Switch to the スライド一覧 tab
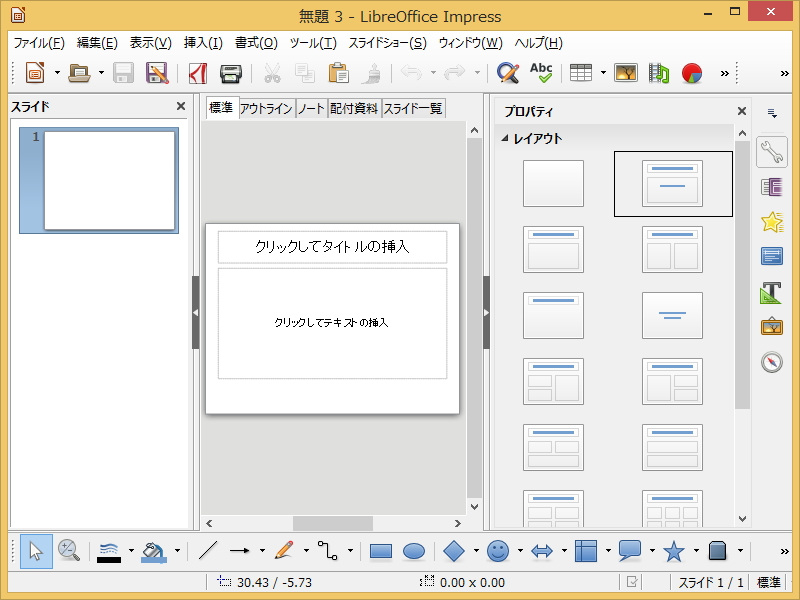Viewport: 800px width, 600px height. 413,108
